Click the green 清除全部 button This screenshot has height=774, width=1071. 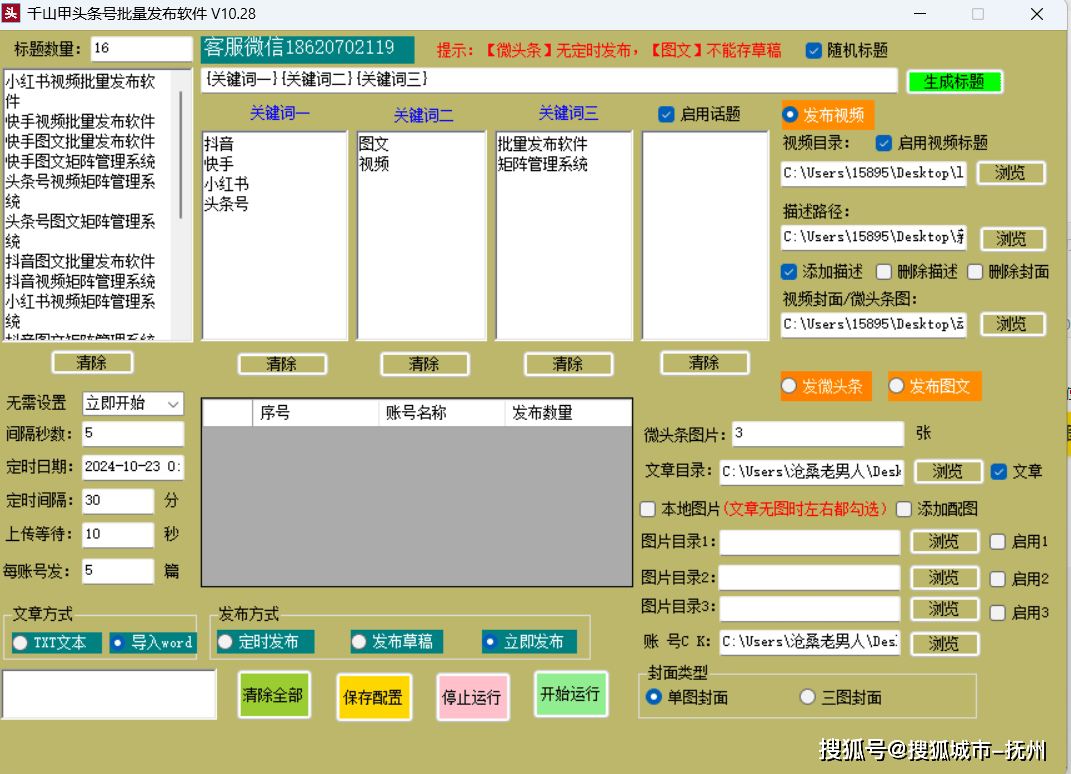click(273, 695)
